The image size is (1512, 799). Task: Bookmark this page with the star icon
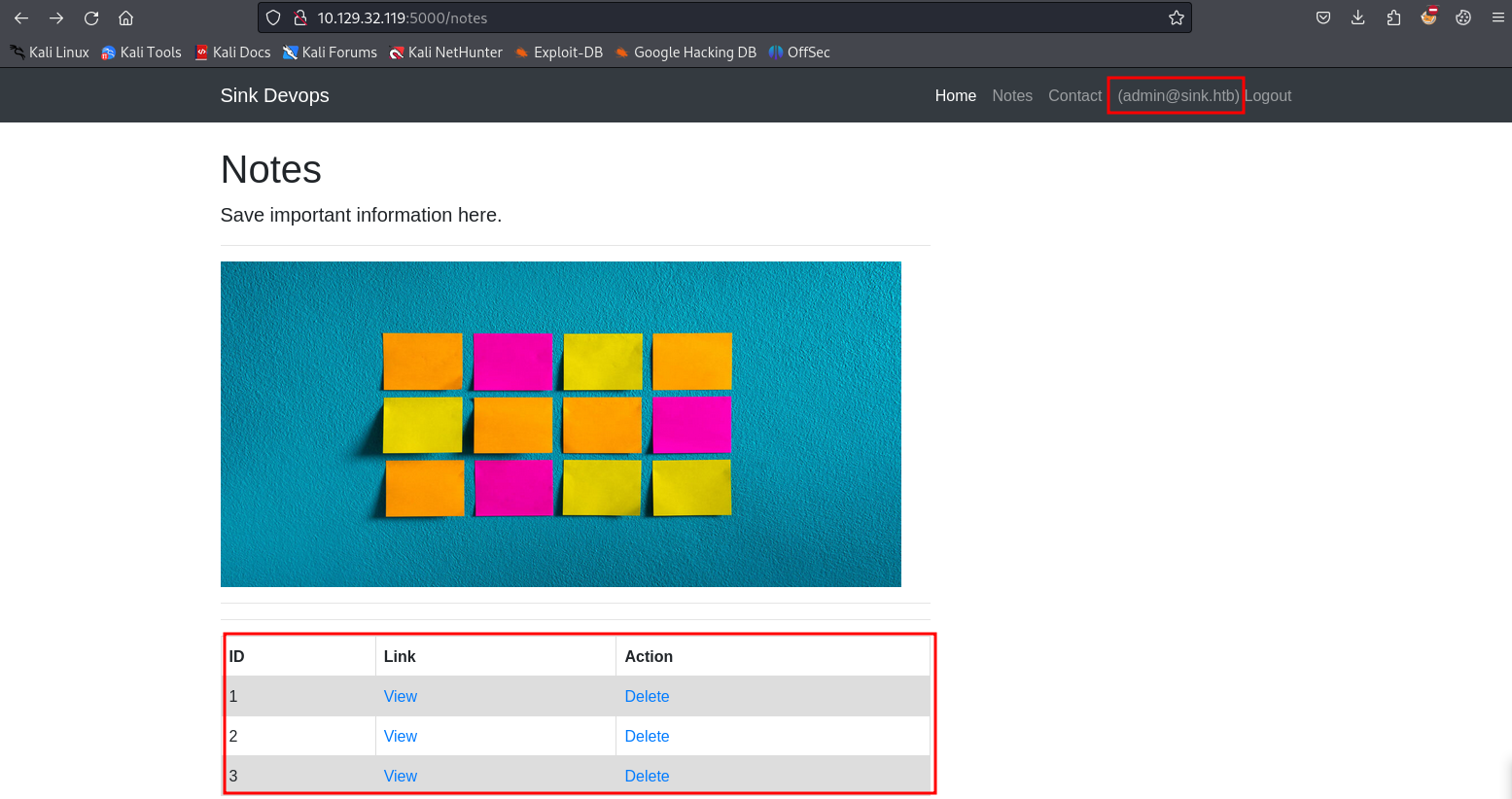[x=1176, y=17]
